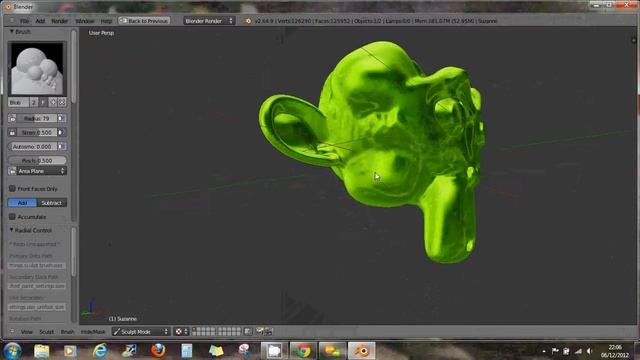This screenshot has width=640, height=360.
Task: Click the Blob brush preview thumbnail
Action: click(x=37, y=69)
